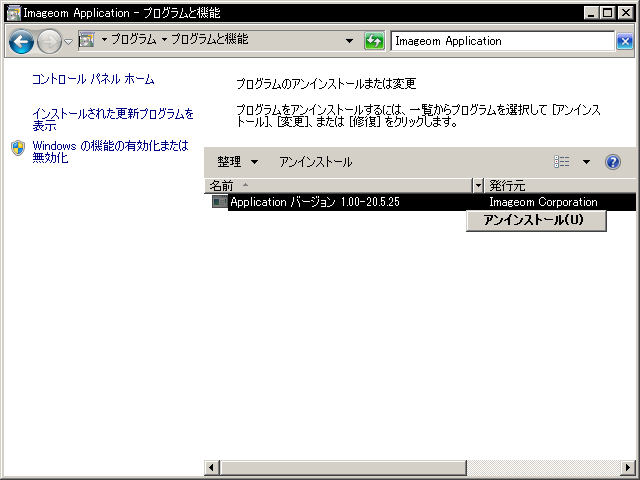Click the Application program icon in list

[x=220, y=202]
